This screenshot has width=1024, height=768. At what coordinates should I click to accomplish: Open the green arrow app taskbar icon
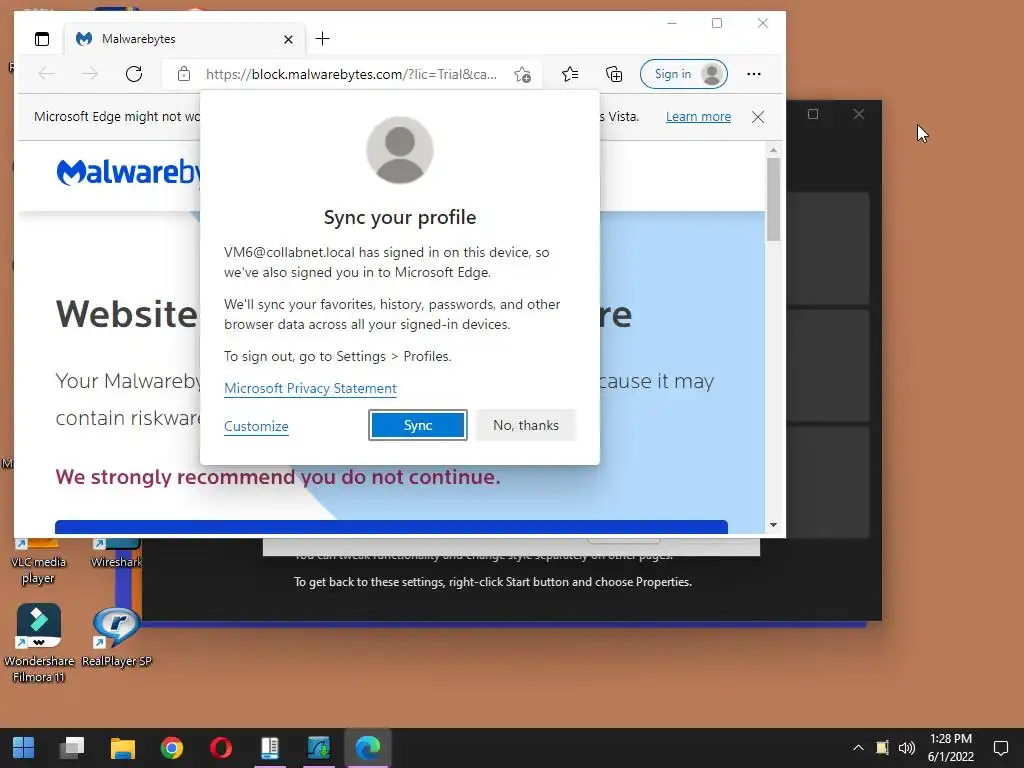[319, 748]
